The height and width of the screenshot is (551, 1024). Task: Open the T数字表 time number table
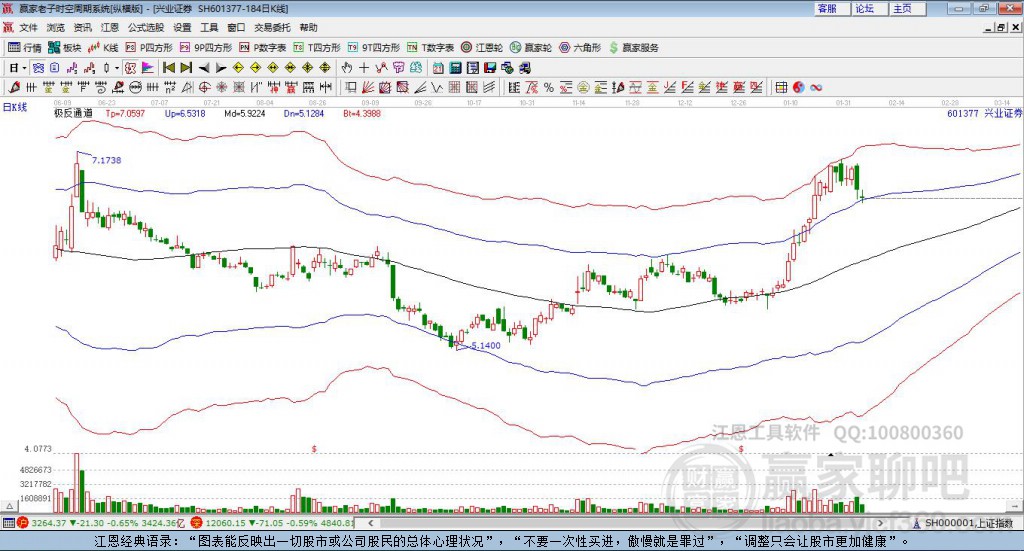point(430,48)
